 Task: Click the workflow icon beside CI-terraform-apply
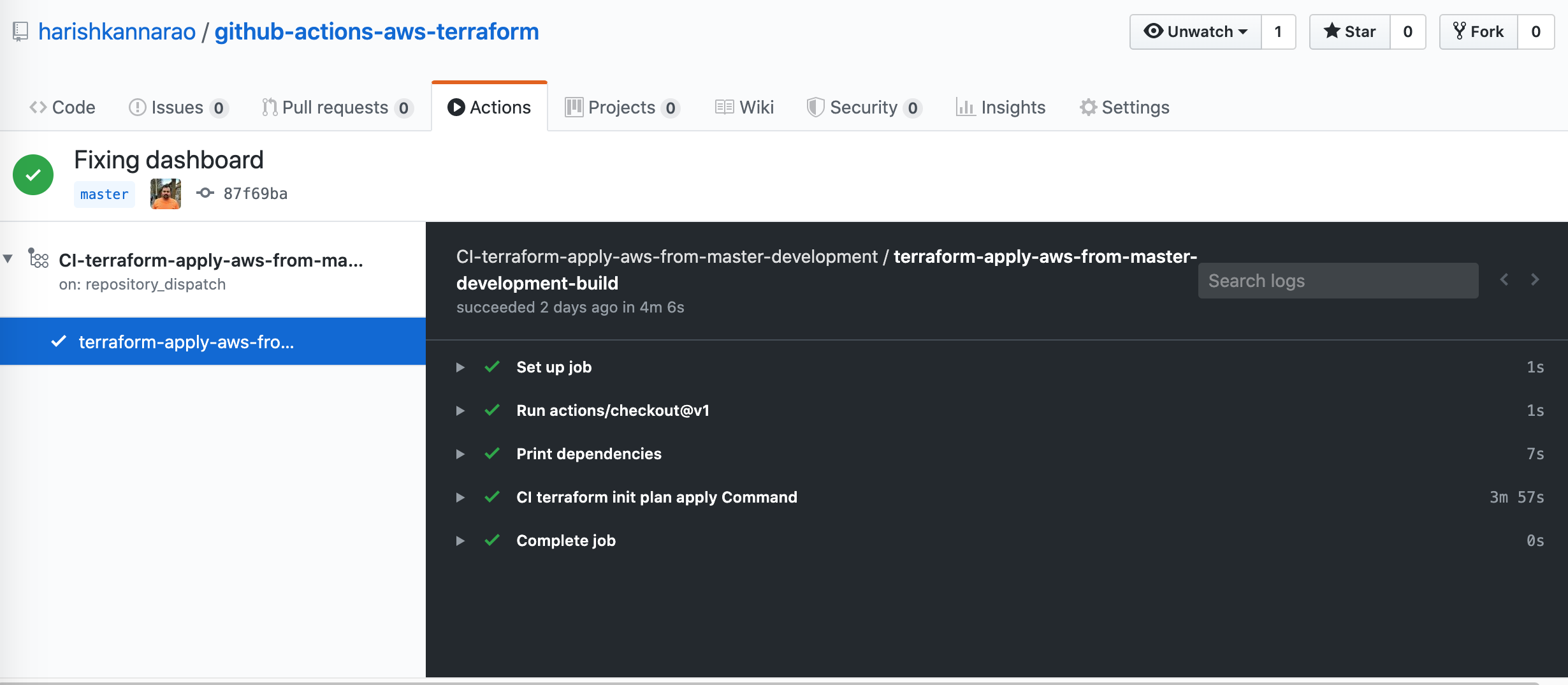(x=38, y=258)
